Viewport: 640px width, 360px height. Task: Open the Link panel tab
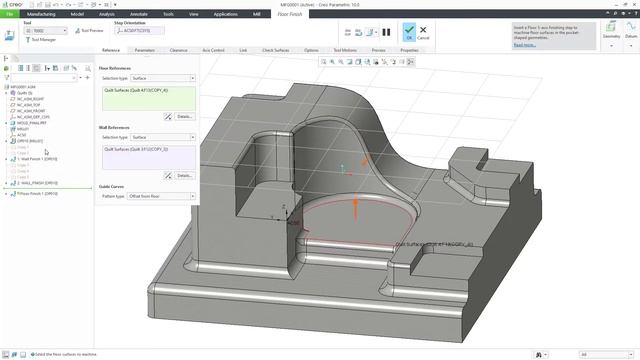243,50
